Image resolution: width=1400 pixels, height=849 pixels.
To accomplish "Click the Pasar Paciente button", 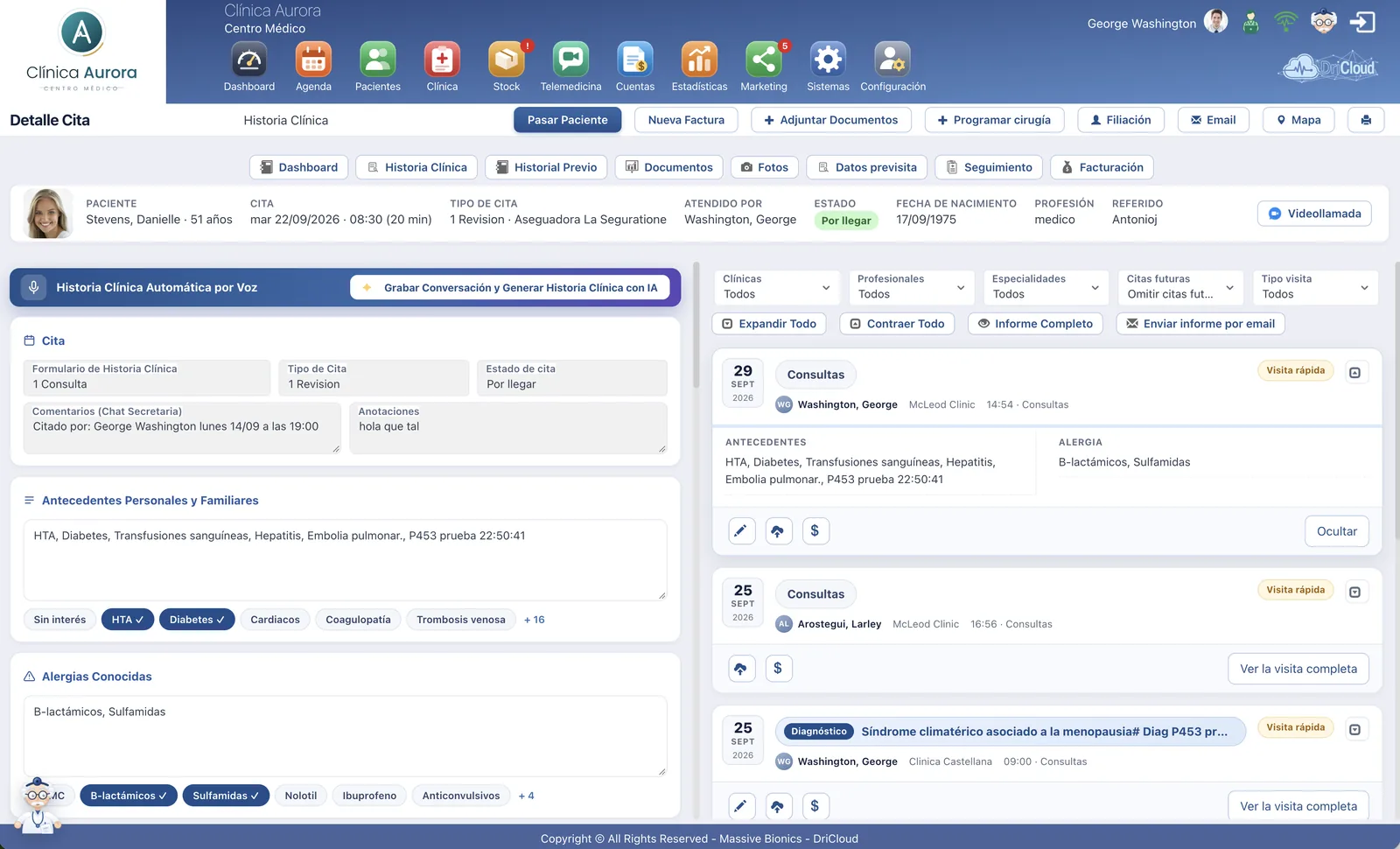I will pos(567,120).
